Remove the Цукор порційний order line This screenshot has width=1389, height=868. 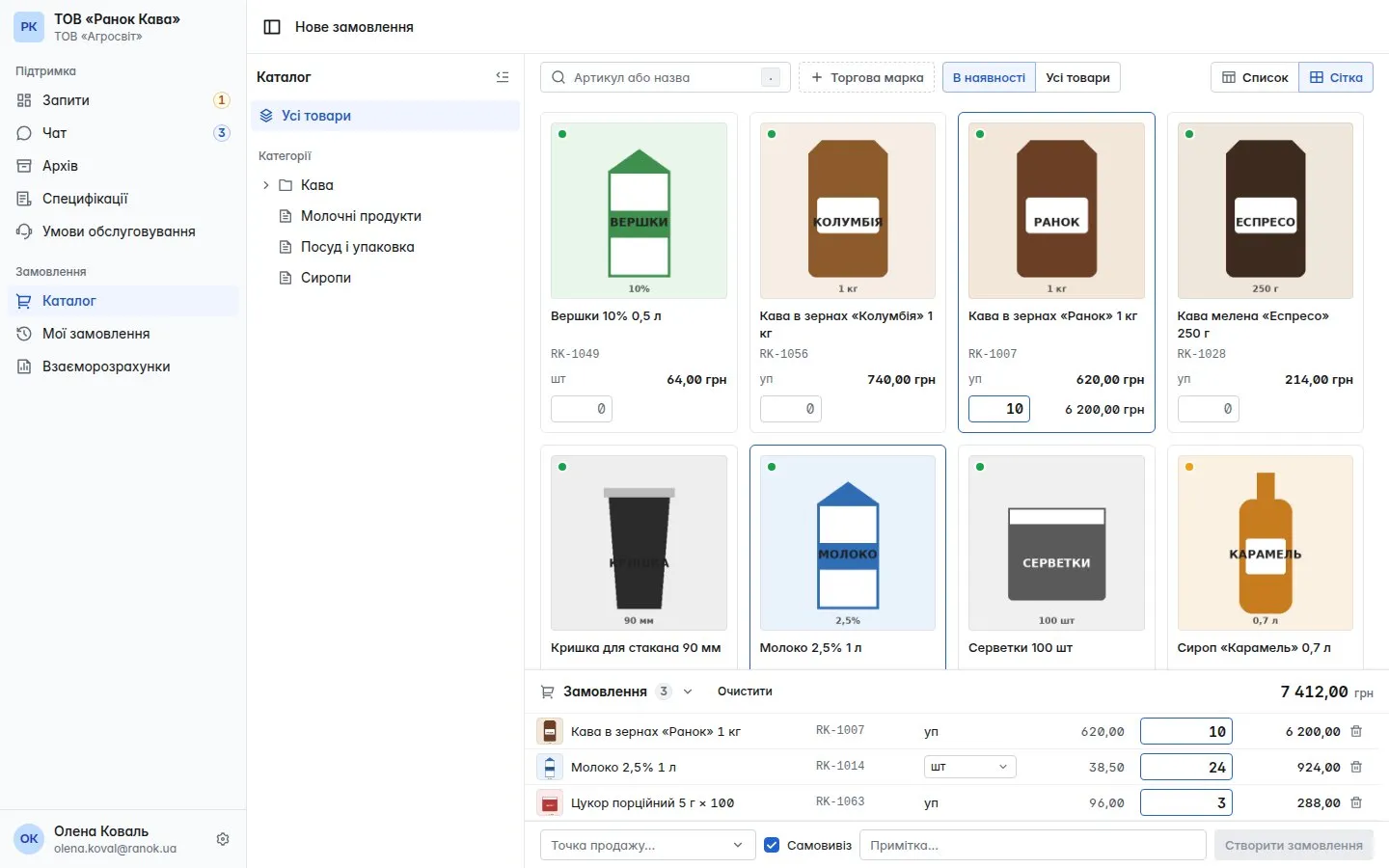pos(1356,802)
